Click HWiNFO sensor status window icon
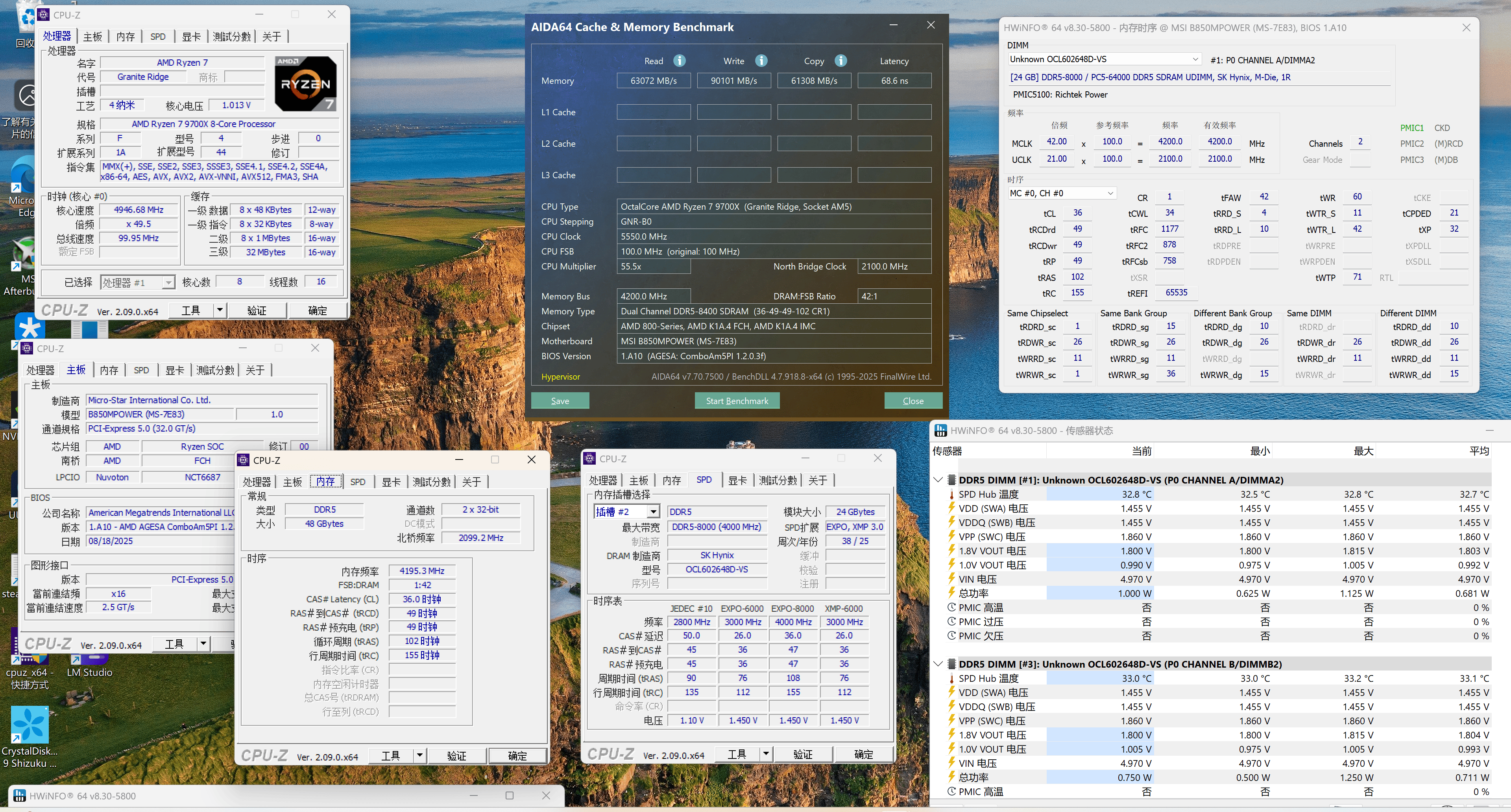Viewport: 1511px width, 812px height. [940, 430]
